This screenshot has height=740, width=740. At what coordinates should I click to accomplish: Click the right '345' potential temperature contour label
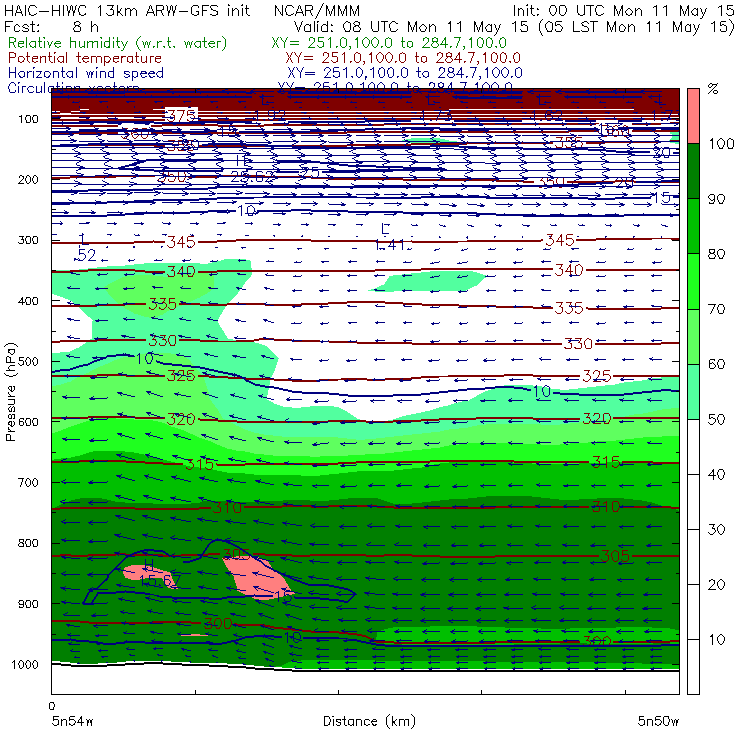pyautogui.click(x=560, y=240)
